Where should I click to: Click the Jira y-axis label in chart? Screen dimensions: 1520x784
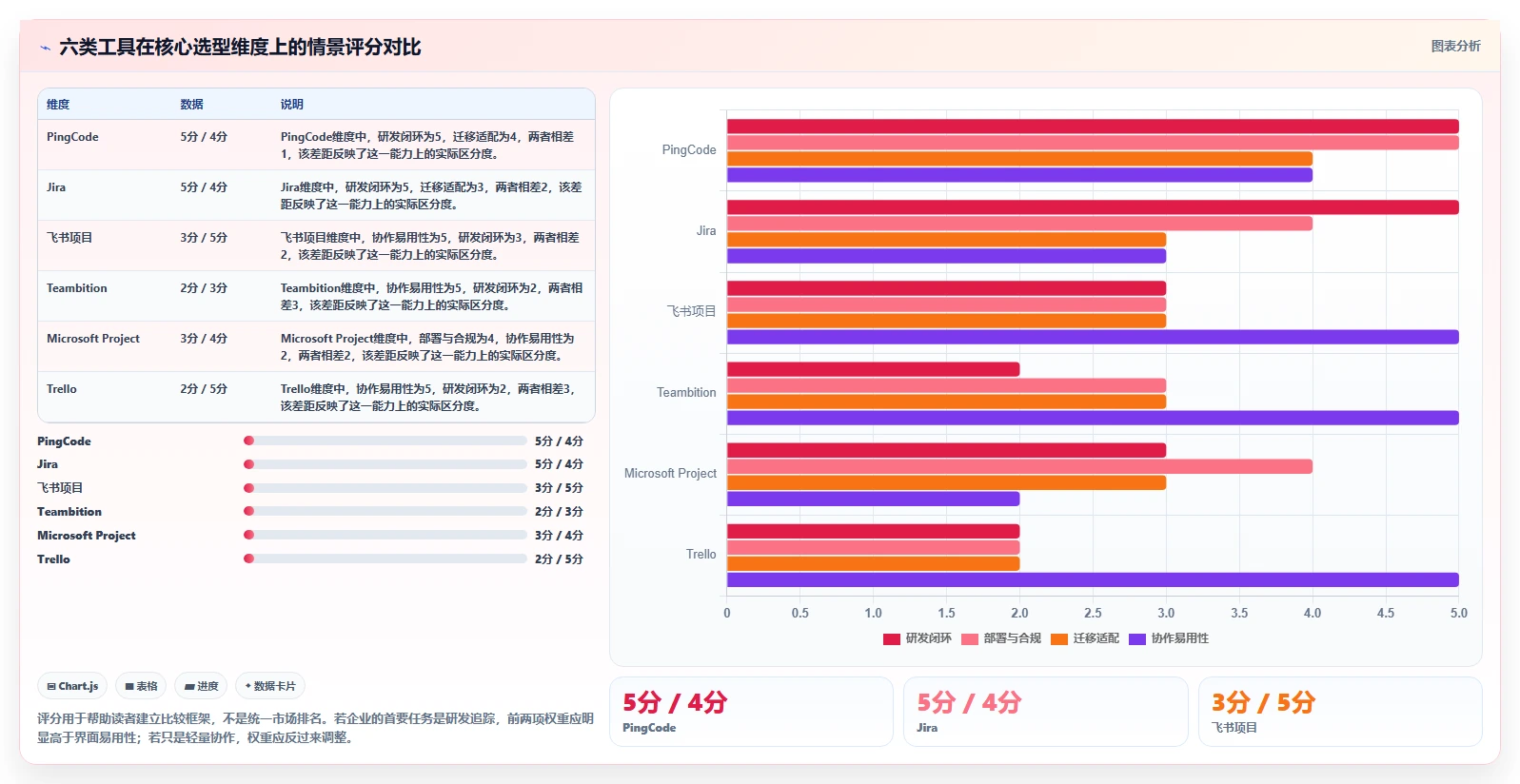[x=706, y=231]
